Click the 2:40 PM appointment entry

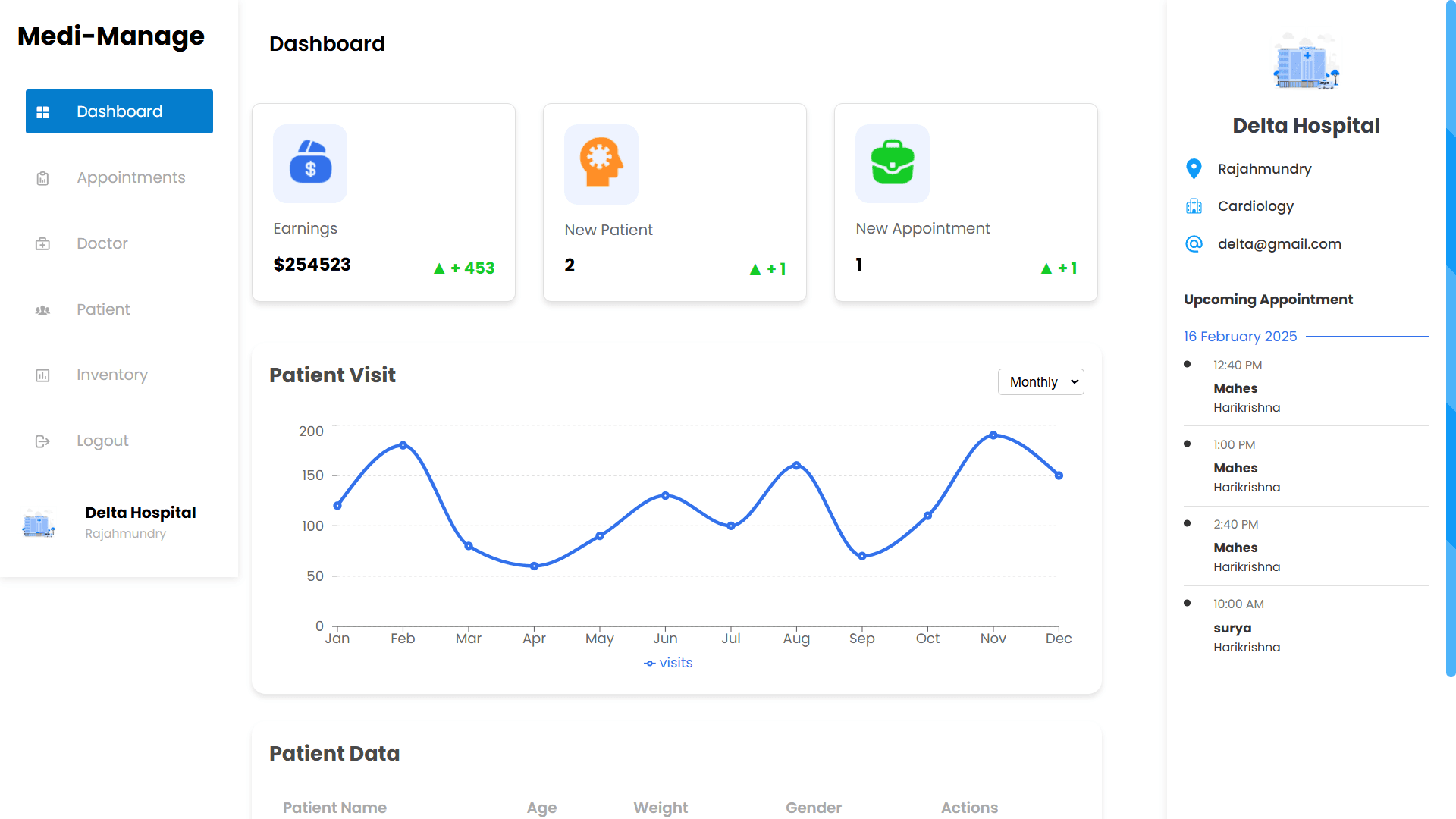click(x=1306, y=545)
